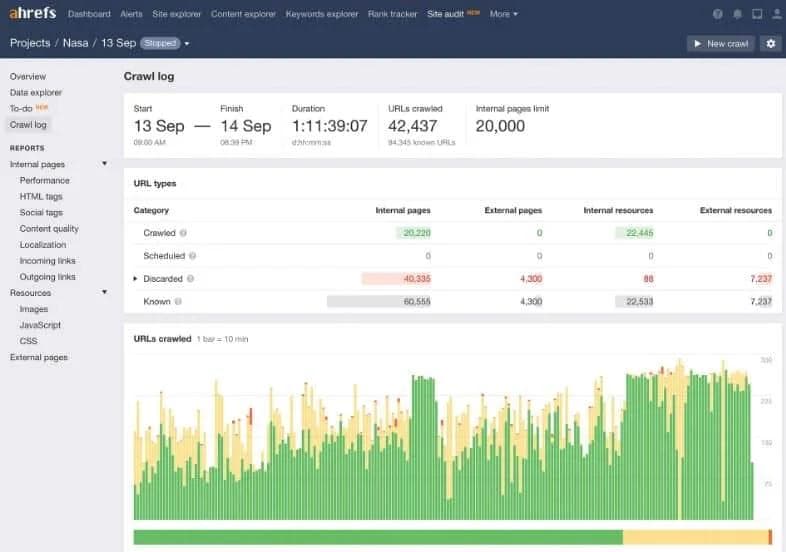This screenshot has width=786, height=552.
Task: Click info icon next to Discarded
Action: (x=190, y=279)
